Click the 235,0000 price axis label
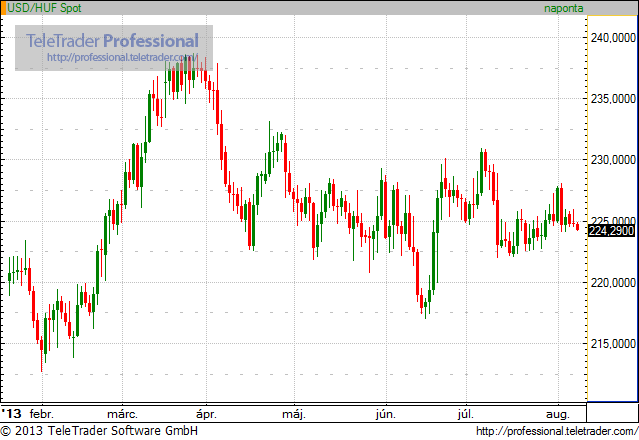 coord(613,99)
